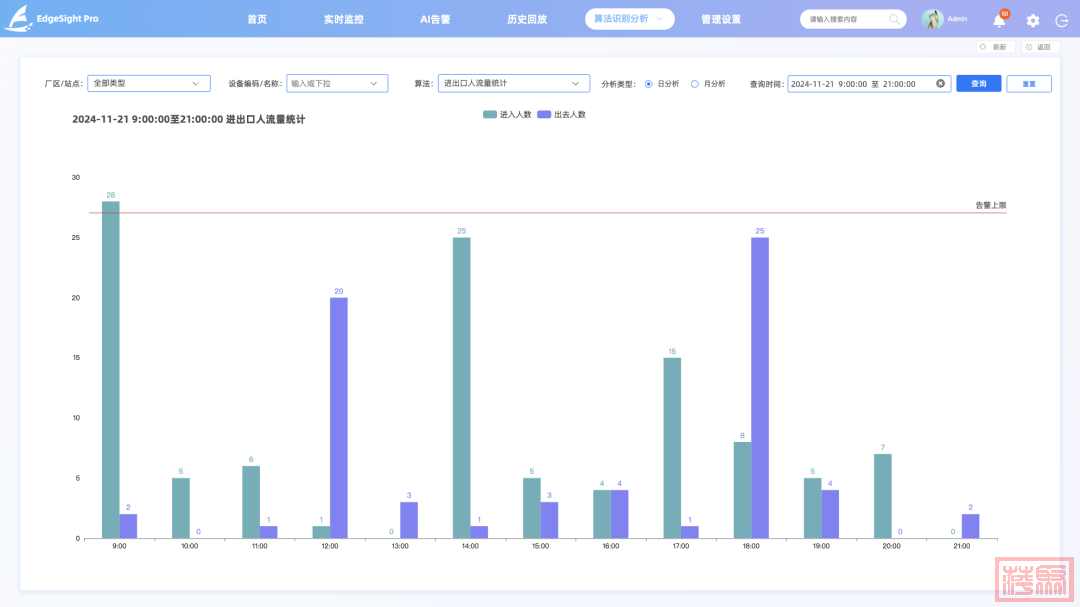Open the notification bell alerts
Screen dimensions: 1080x607
point(999,20)
